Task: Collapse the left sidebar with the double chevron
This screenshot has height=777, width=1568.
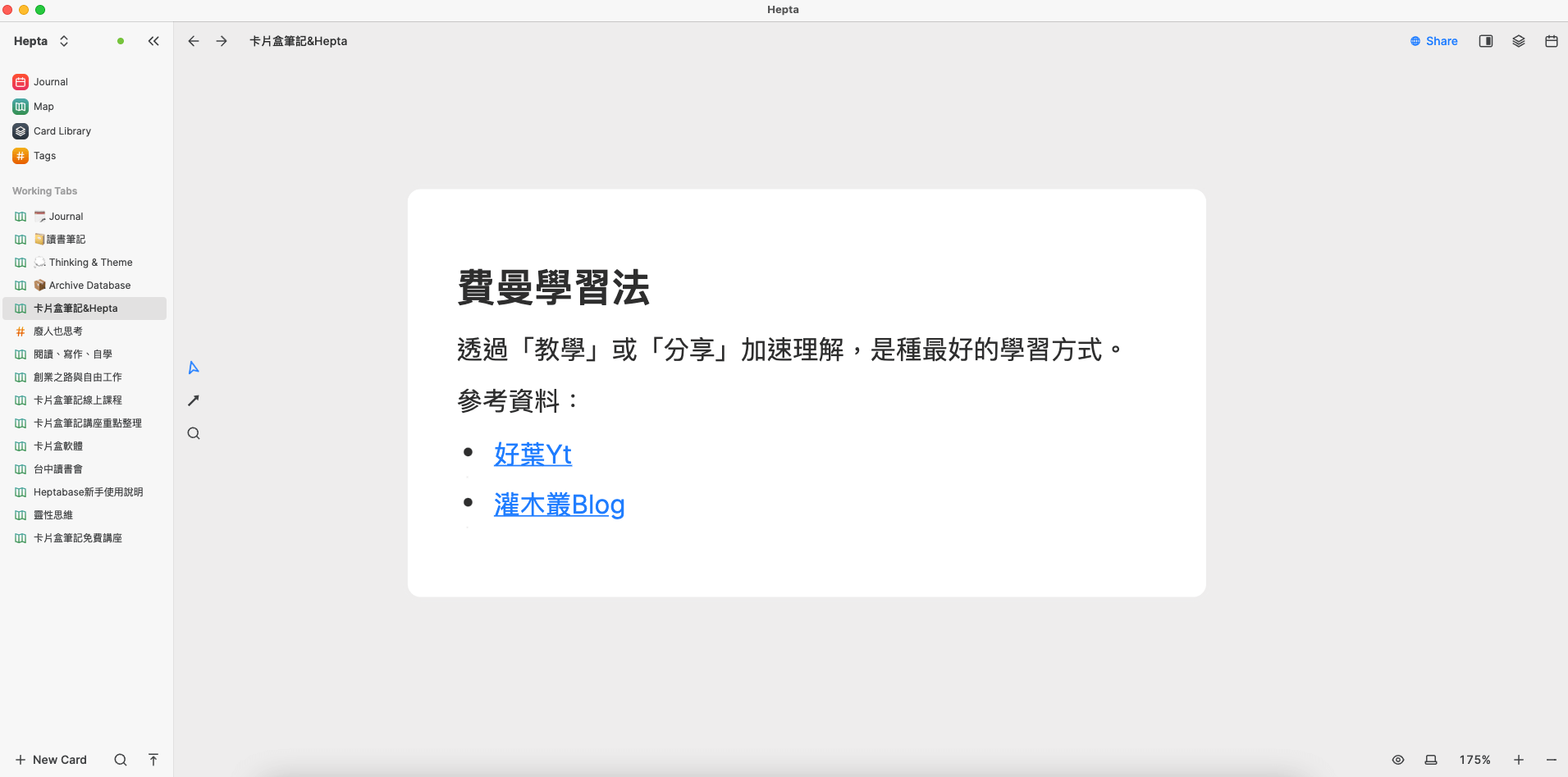Action: [x=153, y=41]
